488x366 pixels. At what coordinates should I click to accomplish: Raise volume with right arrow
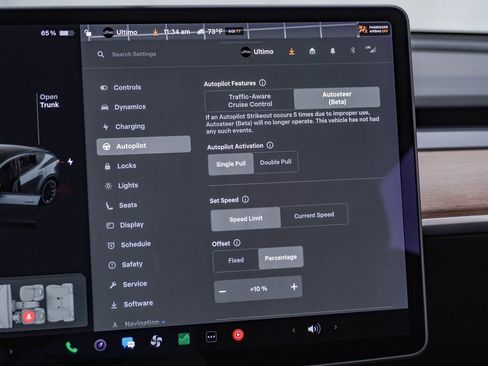click(x=335, y=327)
